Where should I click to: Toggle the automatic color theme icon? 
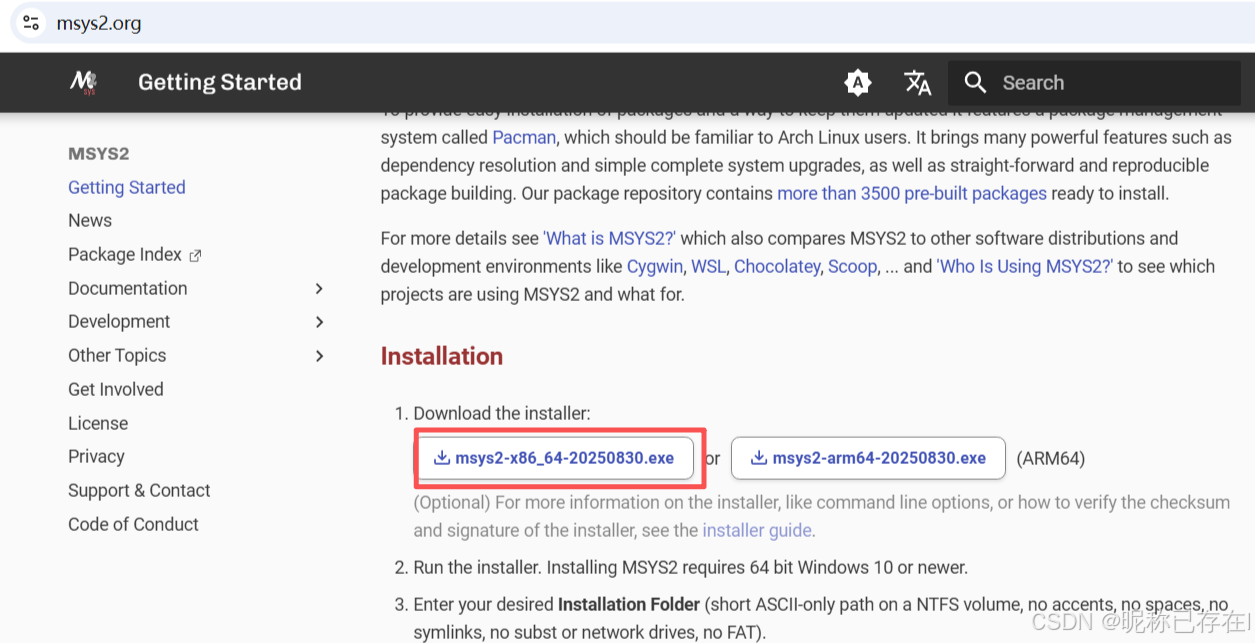(x=858, y=82)
